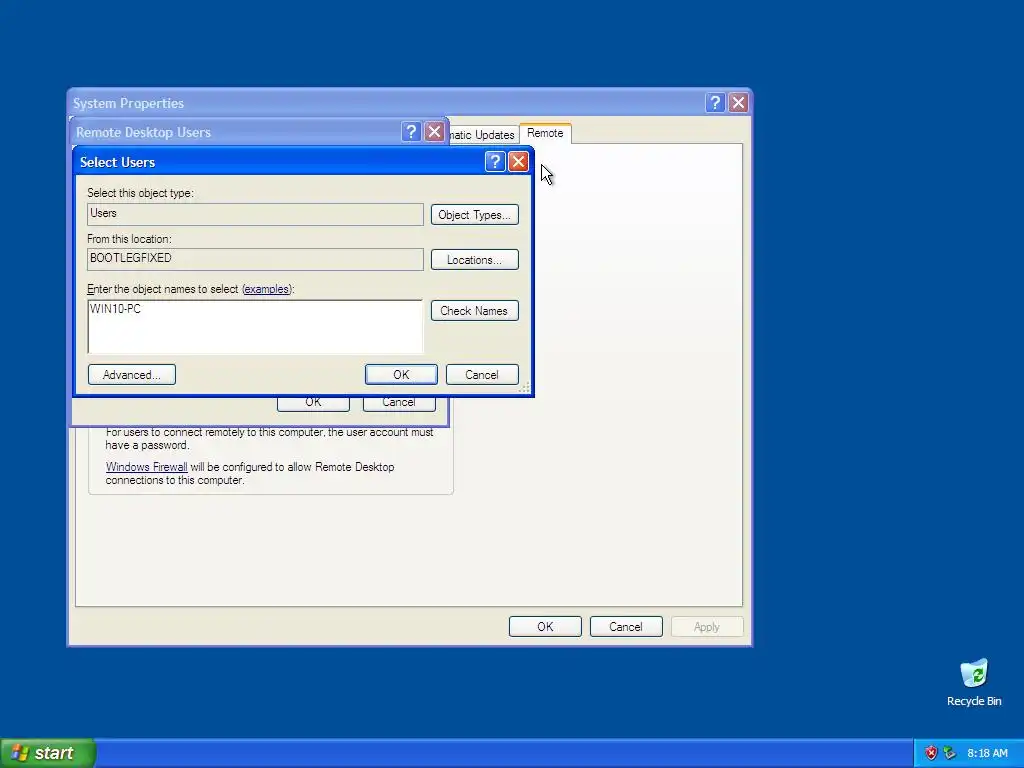Screen dimensions: 1024x768
Task: Switch to the Automatic Updates tab
Action: 482,135
